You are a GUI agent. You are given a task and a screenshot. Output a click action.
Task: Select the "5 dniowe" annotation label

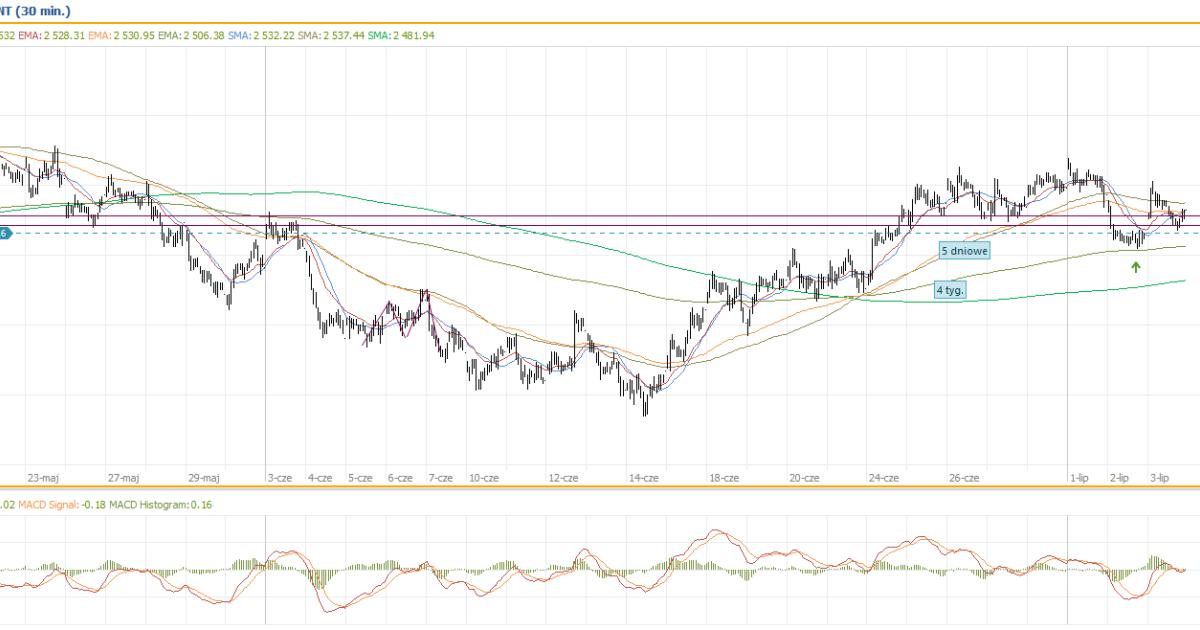coord(964,251)
